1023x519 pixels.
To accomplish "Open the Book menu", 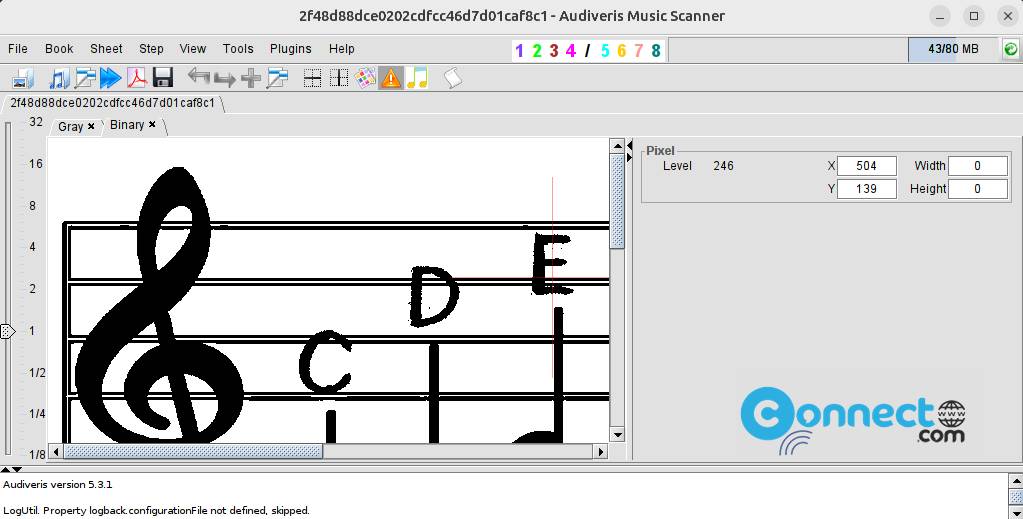I will point(59,49).
